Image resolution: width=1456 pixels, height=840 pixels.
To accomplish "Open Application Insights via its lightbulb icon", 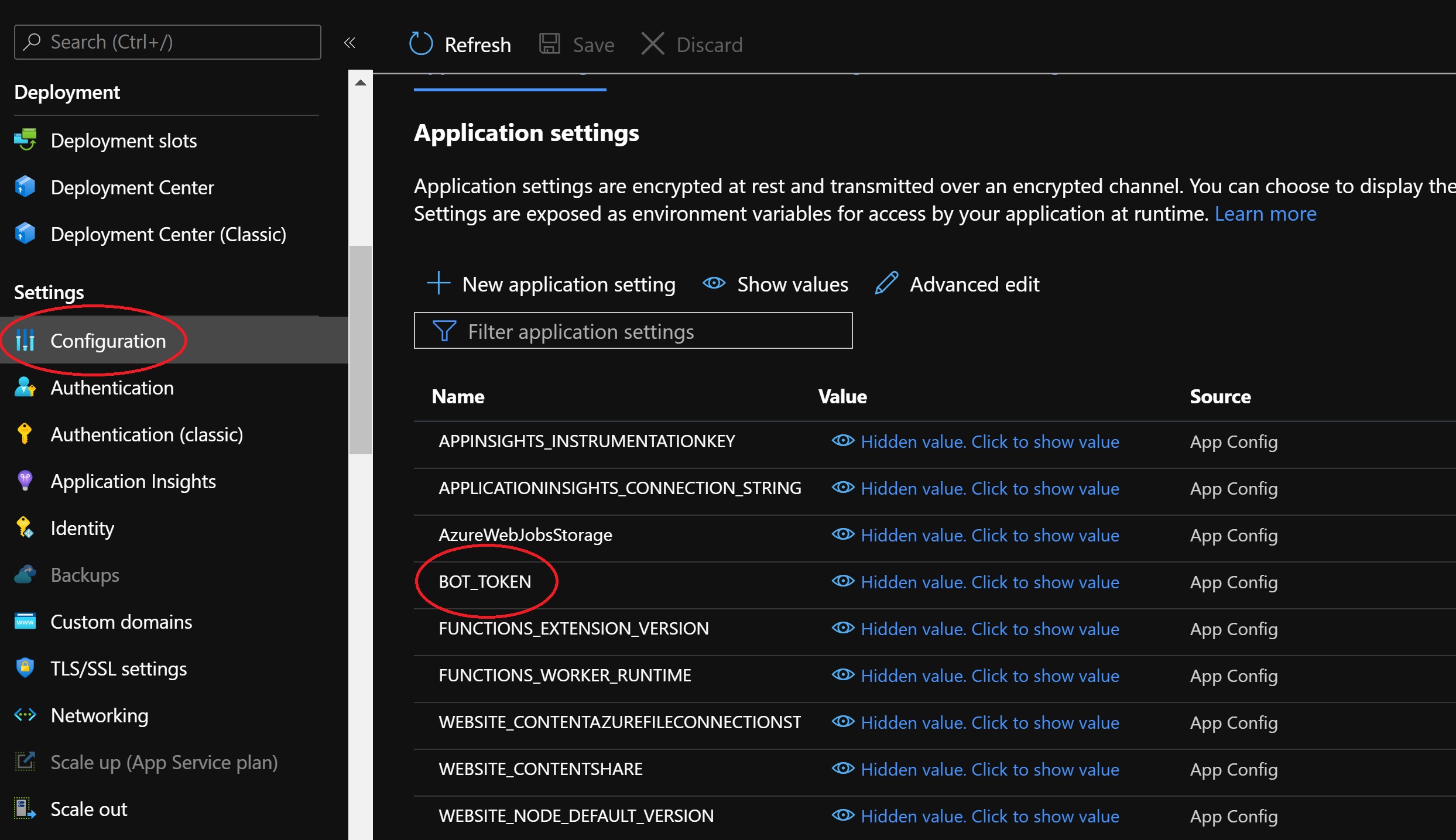I will click(x=25, y=481).
